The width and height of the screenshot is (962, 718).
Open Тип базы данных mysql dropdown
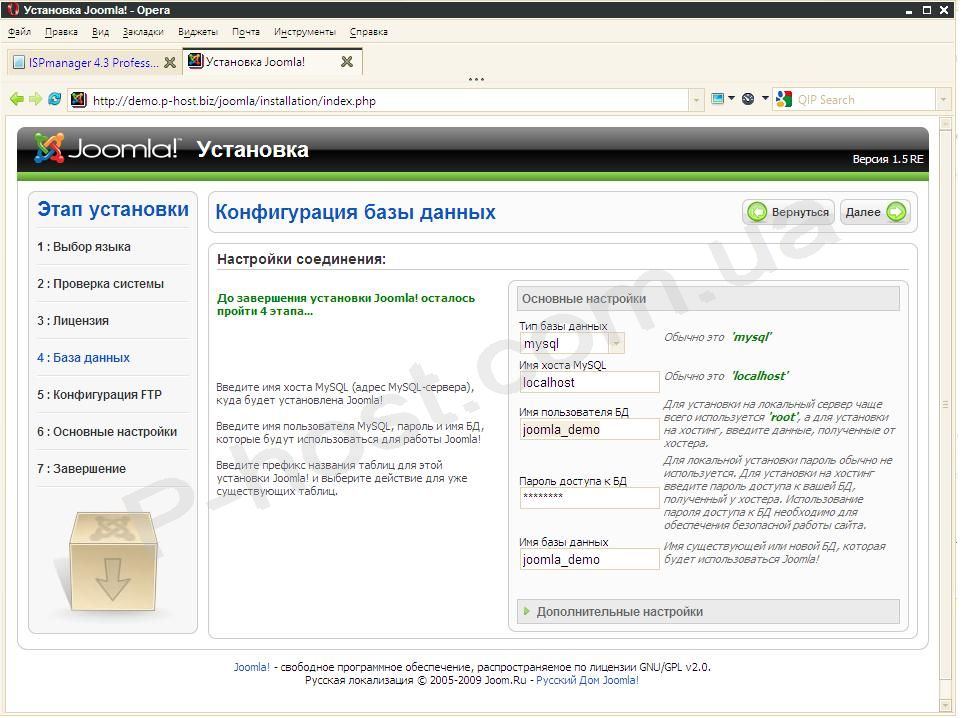click(x=572, y=344)
